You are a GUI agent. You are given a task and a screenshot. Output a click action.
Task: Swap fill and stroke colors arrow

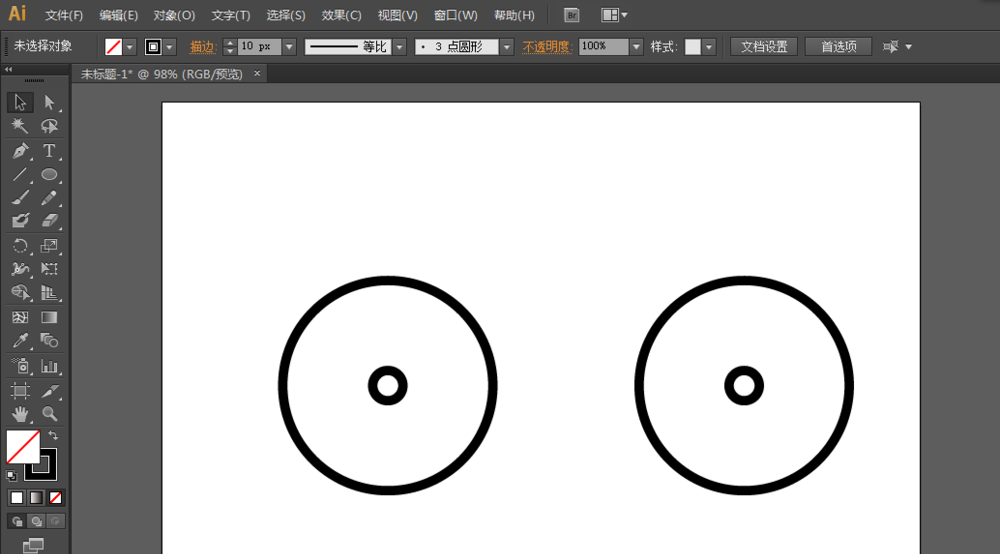click(53, 436)
